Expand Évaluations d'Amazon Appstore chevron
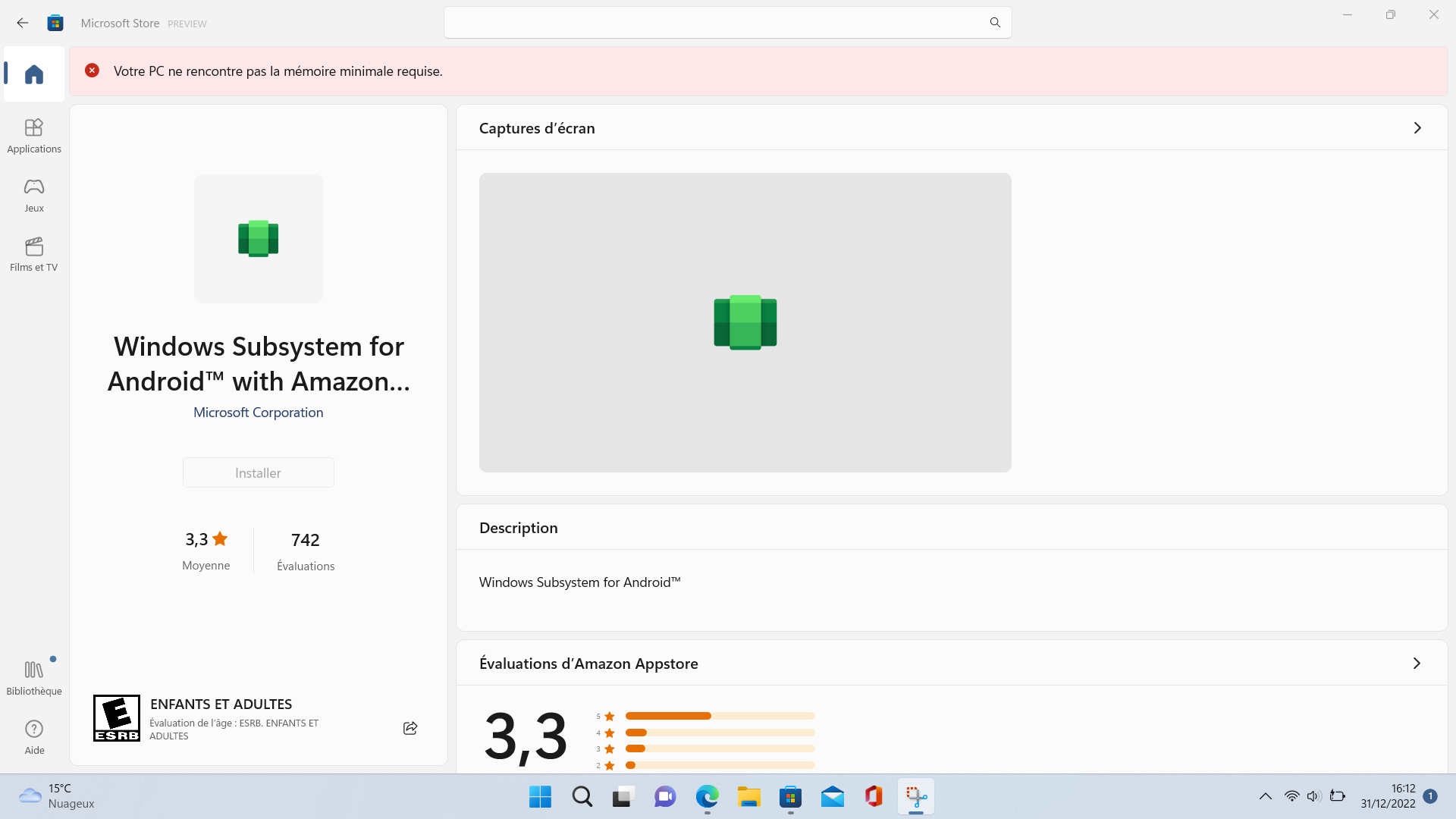Image resolution: width=1456 pixels, height=819 pixels. click(1417, 664)
